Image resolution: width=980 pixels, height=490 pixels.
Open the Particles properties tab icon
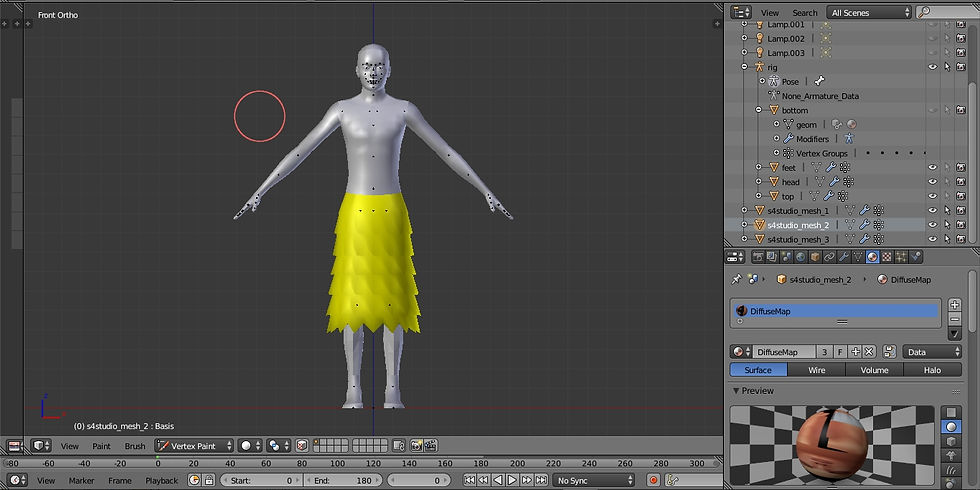[901, 257]
